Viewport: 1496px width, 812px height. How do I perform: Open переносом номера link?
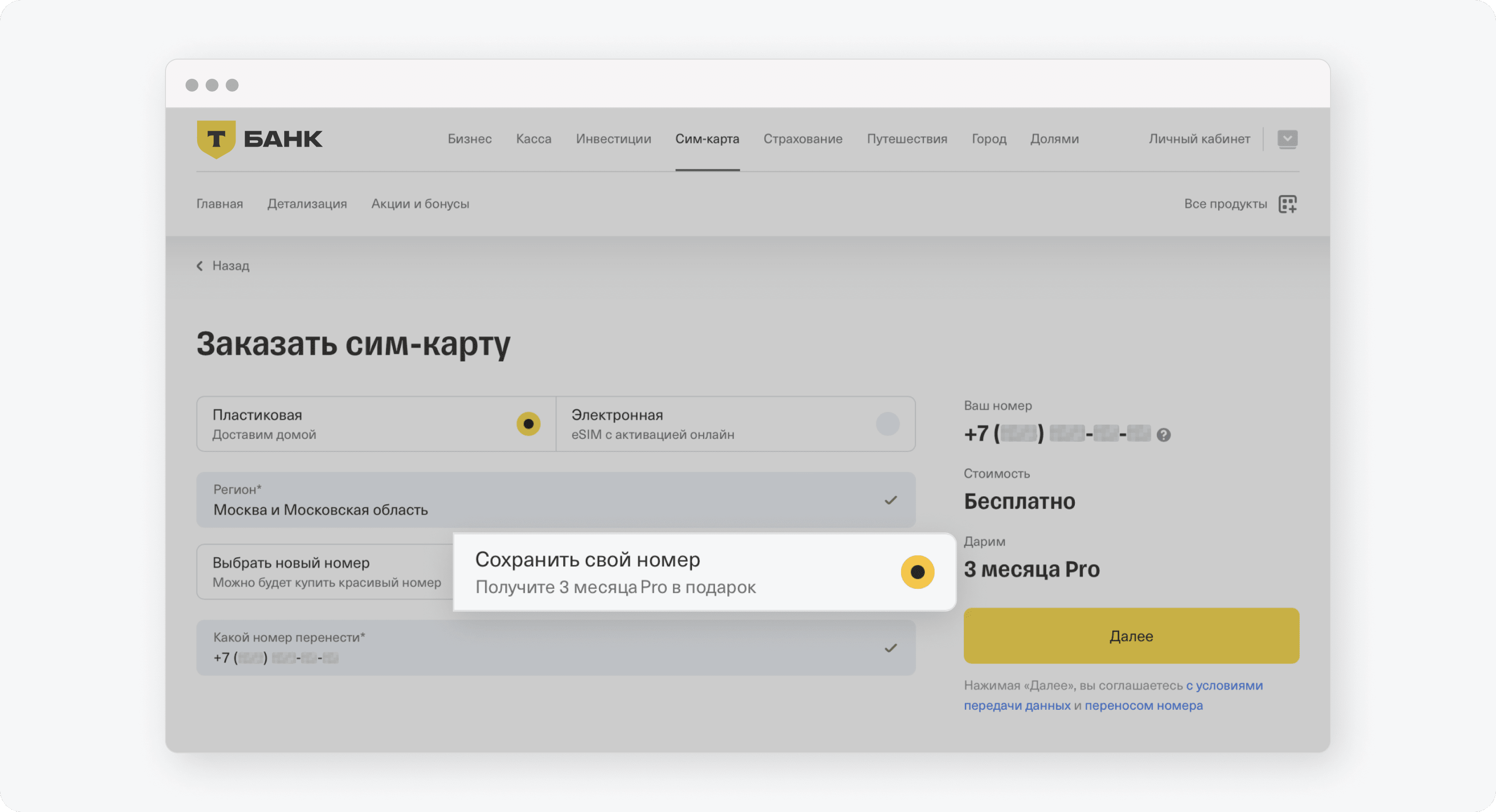(1143, 705)
